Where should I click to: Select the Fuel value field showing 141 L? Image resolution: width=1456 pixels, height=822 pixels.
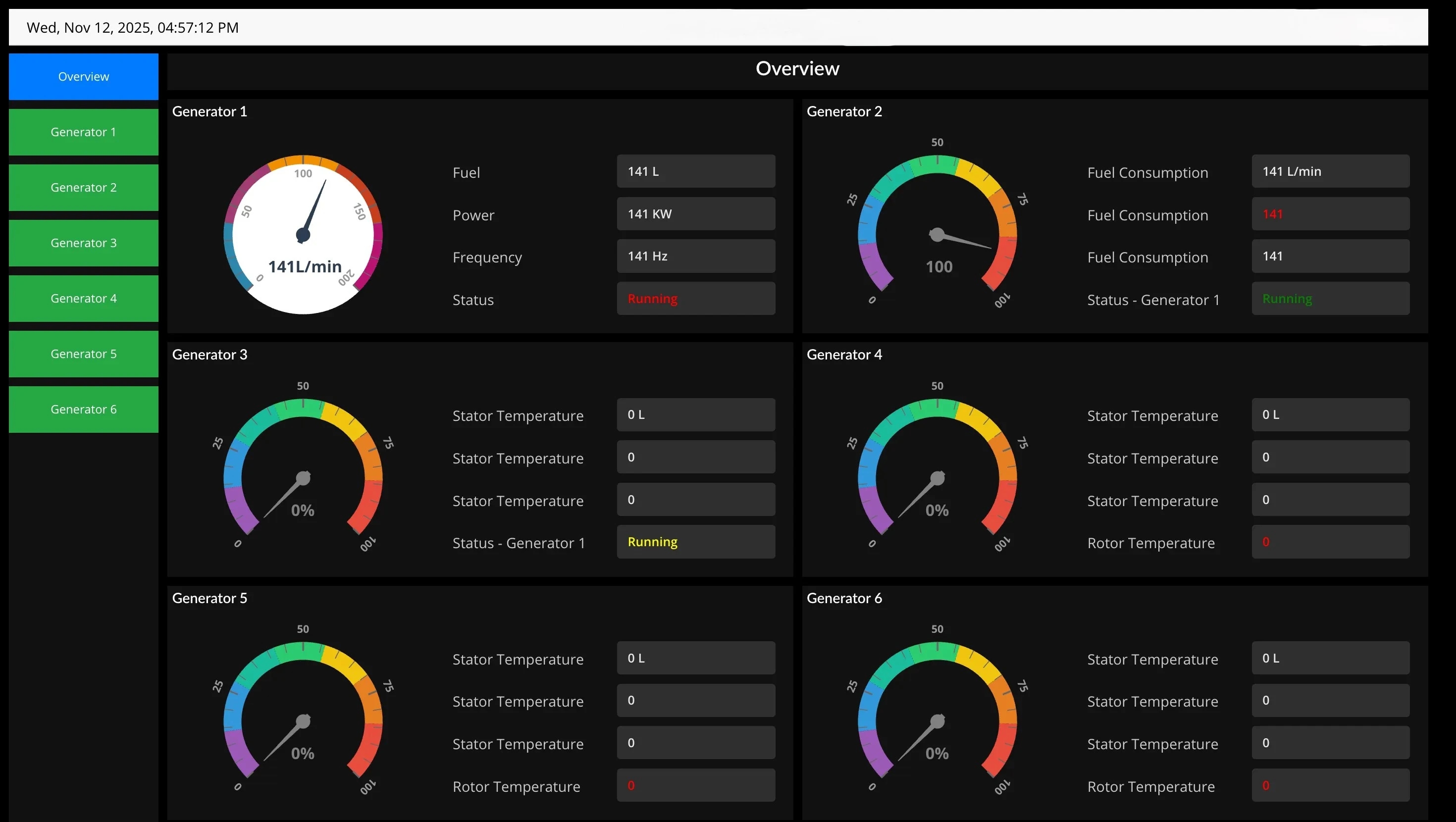[x=696, y=171]
